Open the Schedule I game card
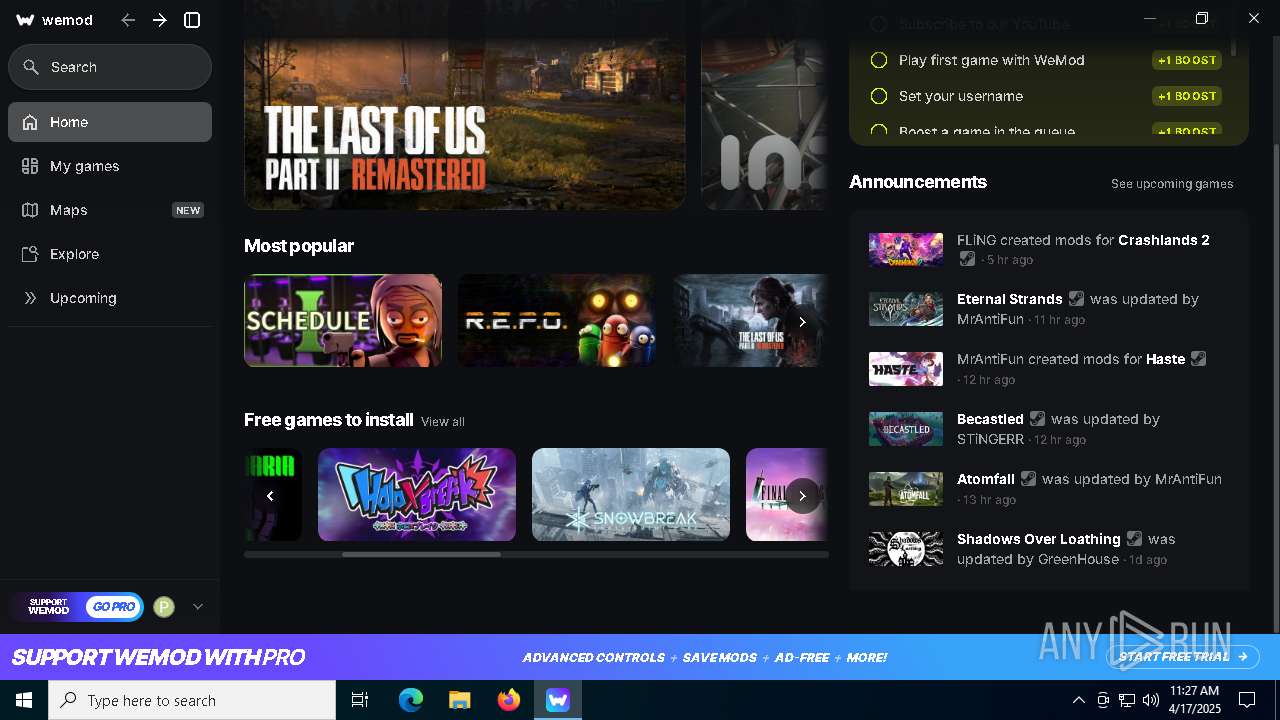The width and height of the screenshot is (1280, 720). click(343, 320)
